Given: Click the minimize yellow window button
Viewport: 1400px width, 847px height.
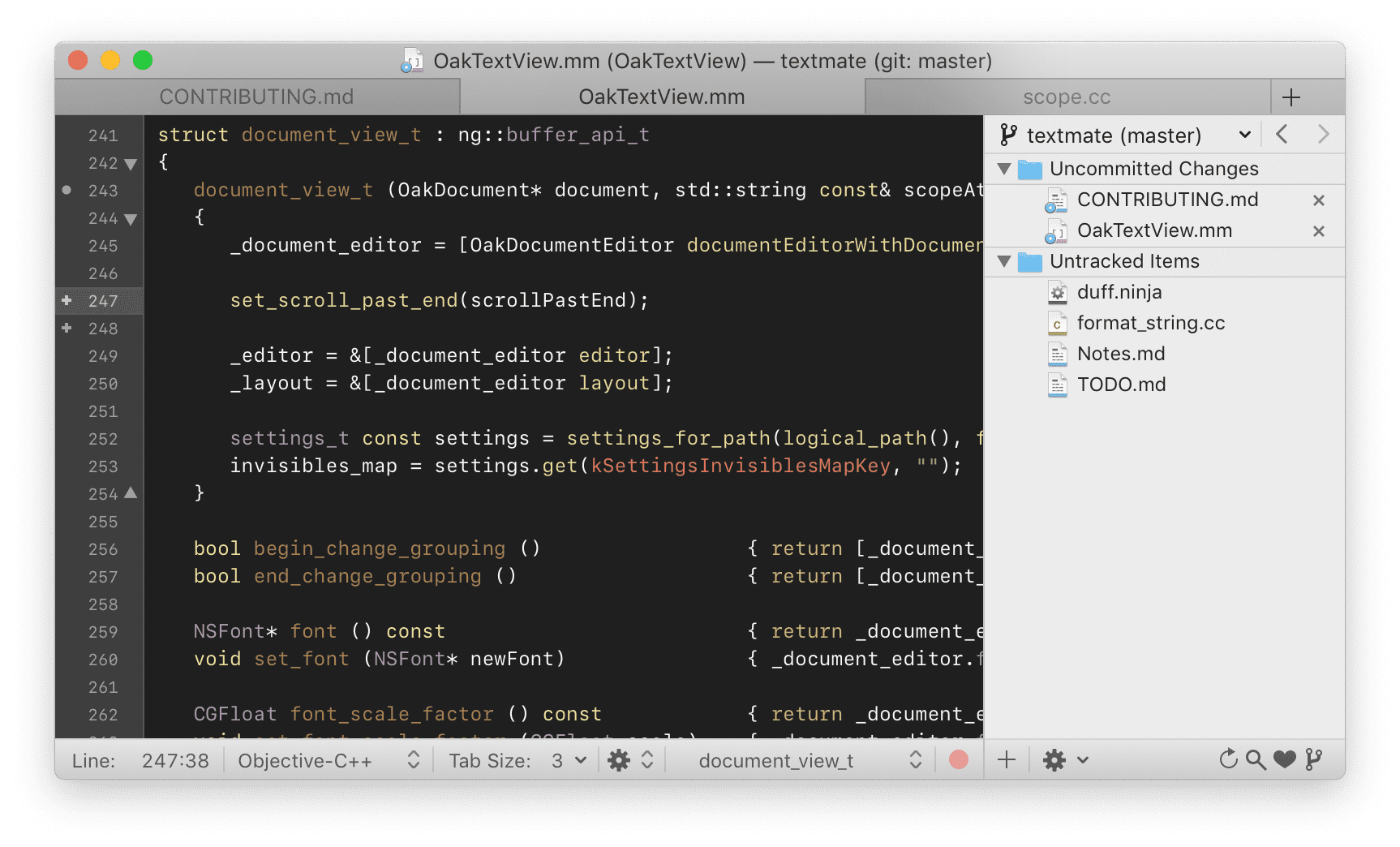Looking at the screenshot, I should coord(110,60).
